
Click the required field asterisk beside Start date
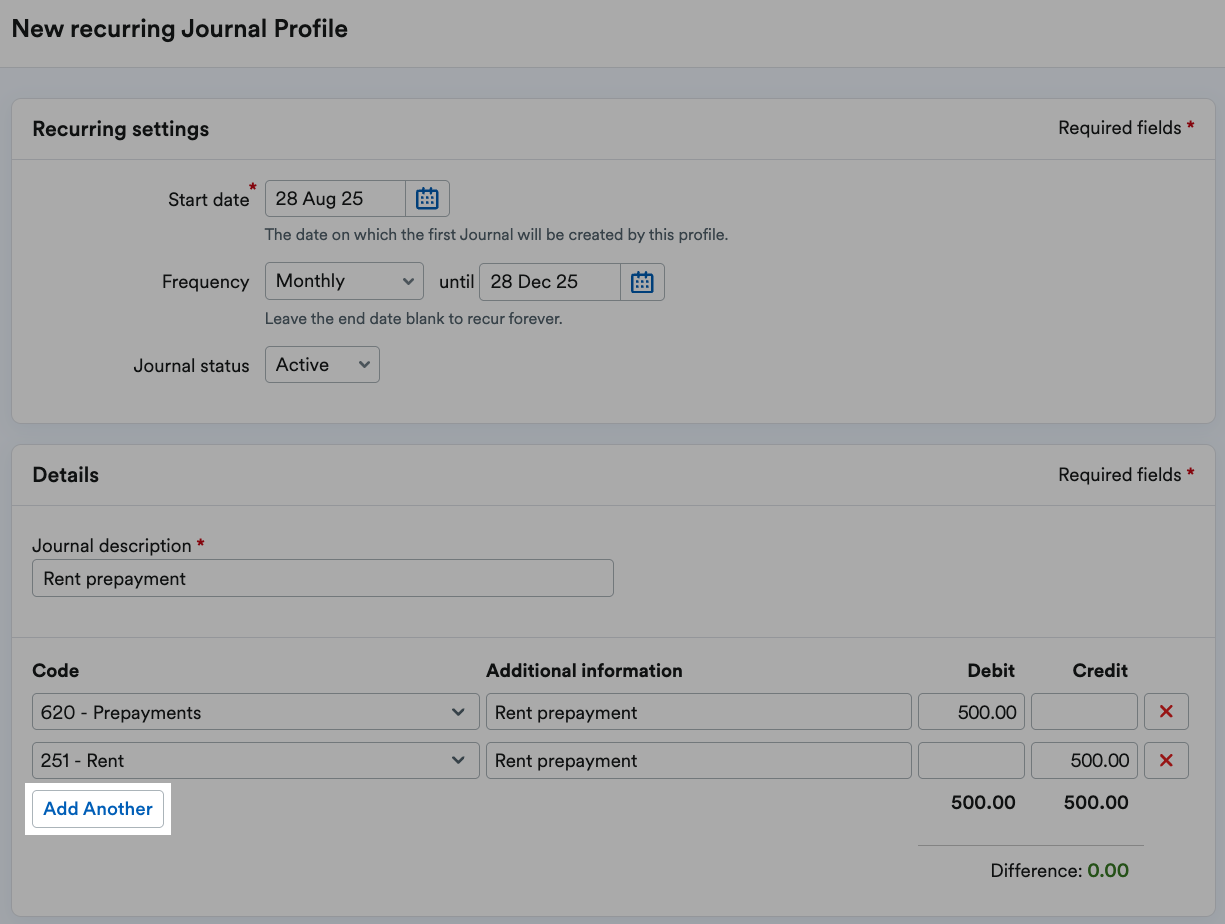252,188
